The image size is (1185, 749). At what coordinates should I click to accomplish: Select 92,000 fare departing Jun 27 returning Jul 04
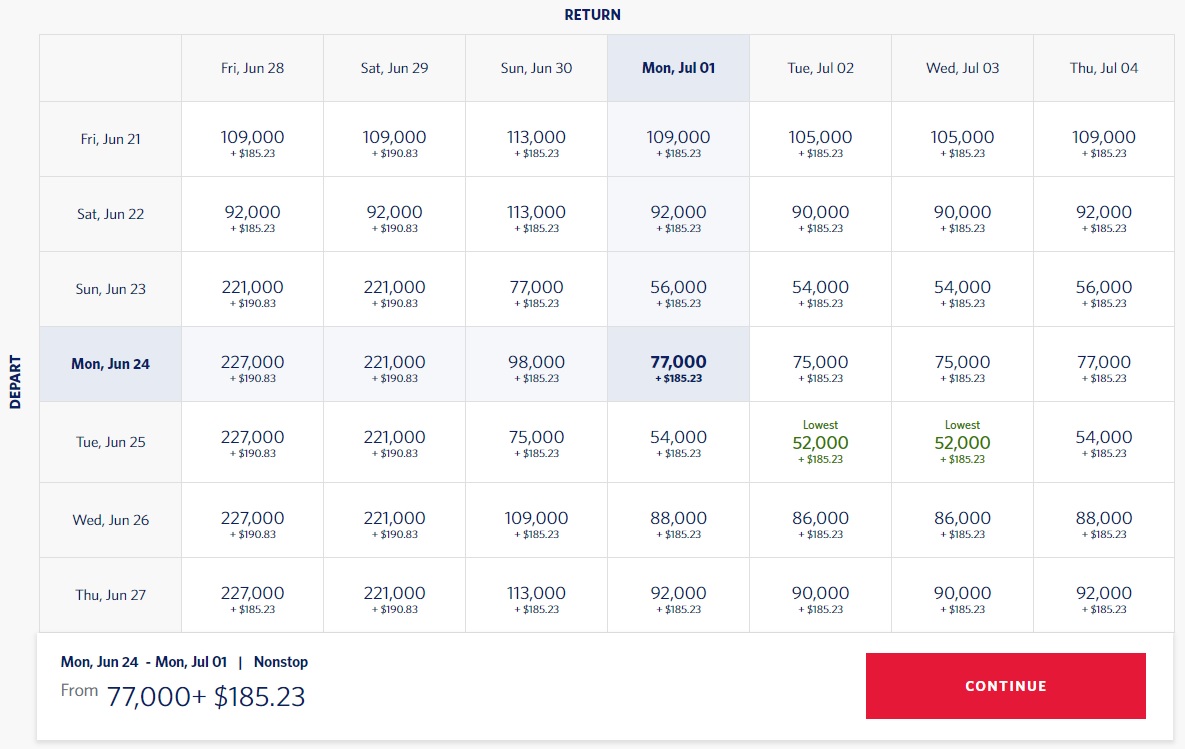pos(1103,596)
